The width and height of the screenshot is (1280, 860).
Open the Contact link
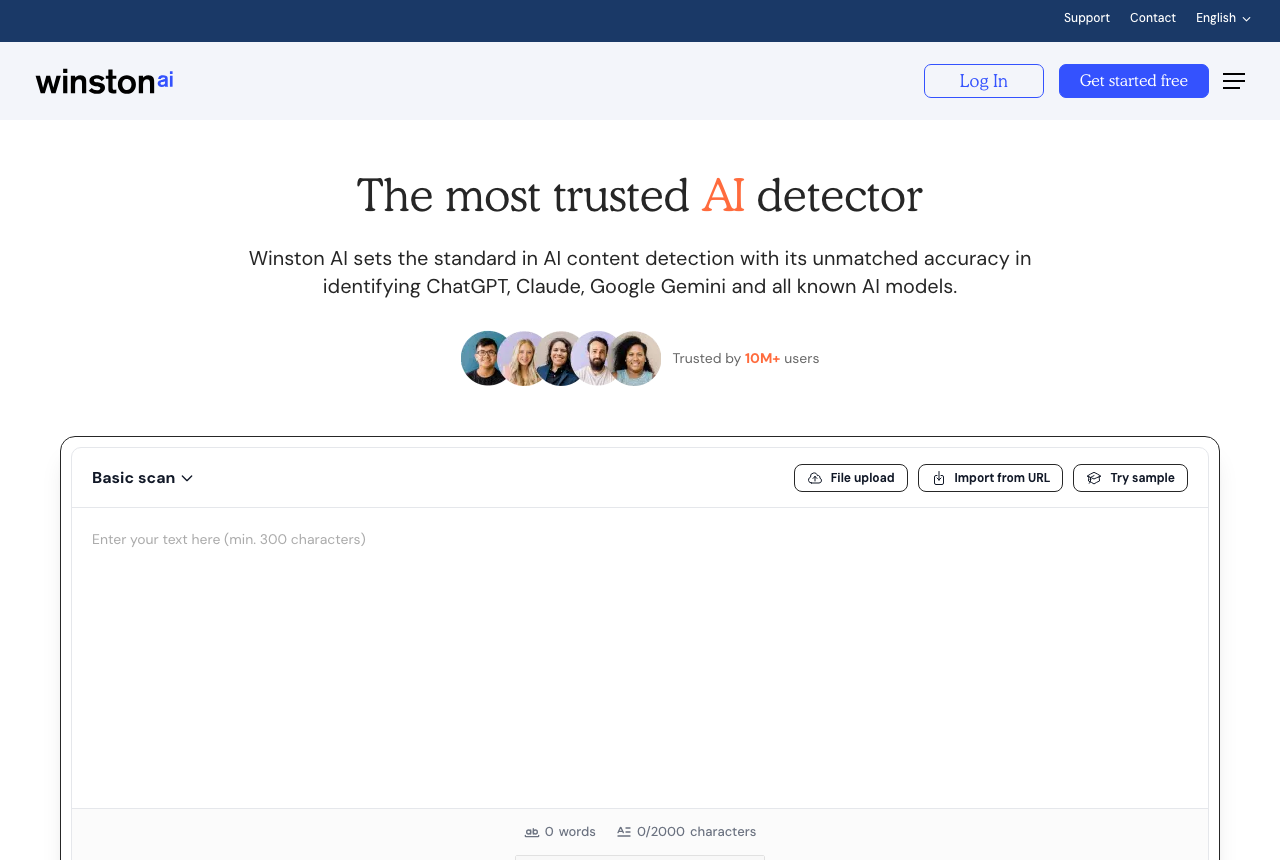[x=1153, y=18]
